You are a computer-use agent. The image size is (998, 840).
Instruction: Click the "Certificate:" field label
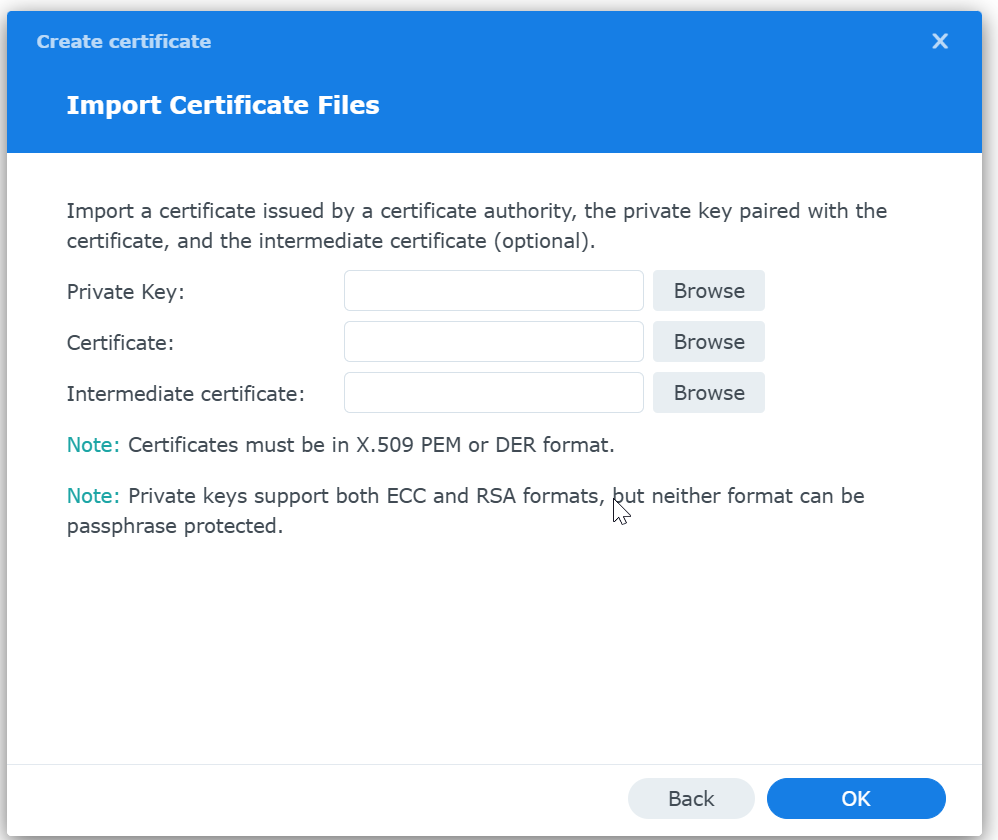pos(120,343)
